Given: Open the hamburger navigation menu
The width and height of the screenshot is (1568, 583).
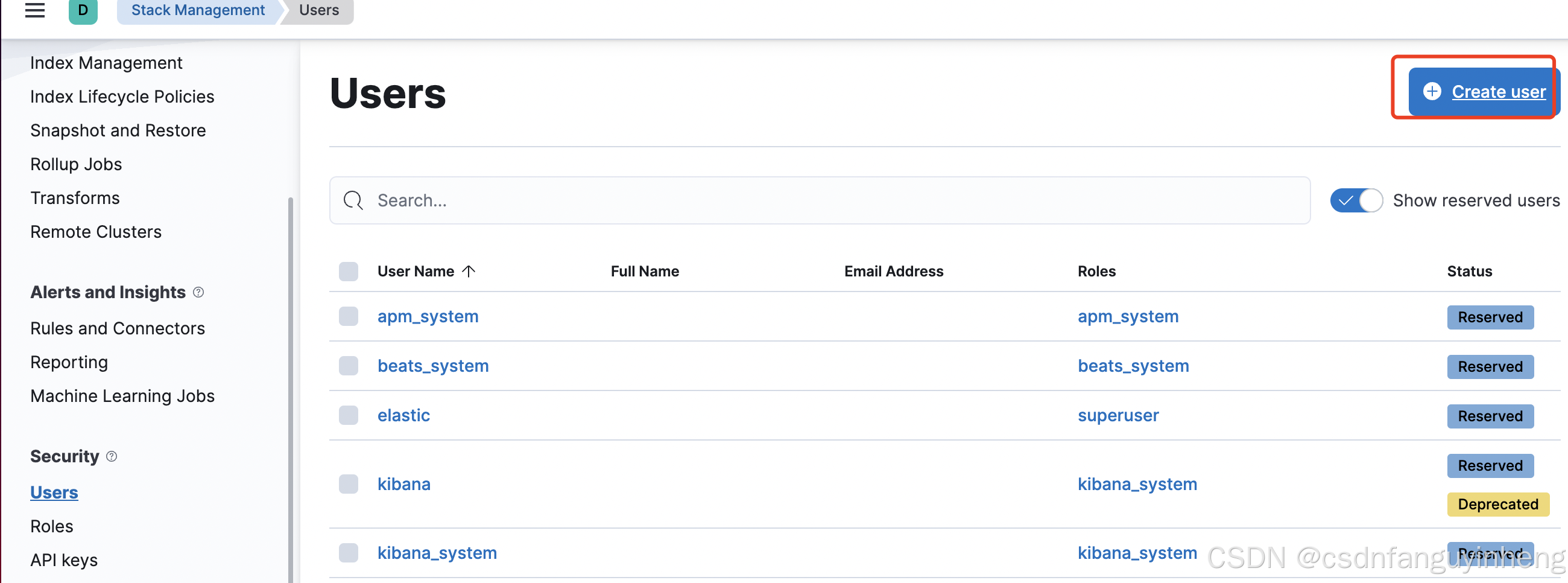Looking at the screenshot, I should click(35, 10).
